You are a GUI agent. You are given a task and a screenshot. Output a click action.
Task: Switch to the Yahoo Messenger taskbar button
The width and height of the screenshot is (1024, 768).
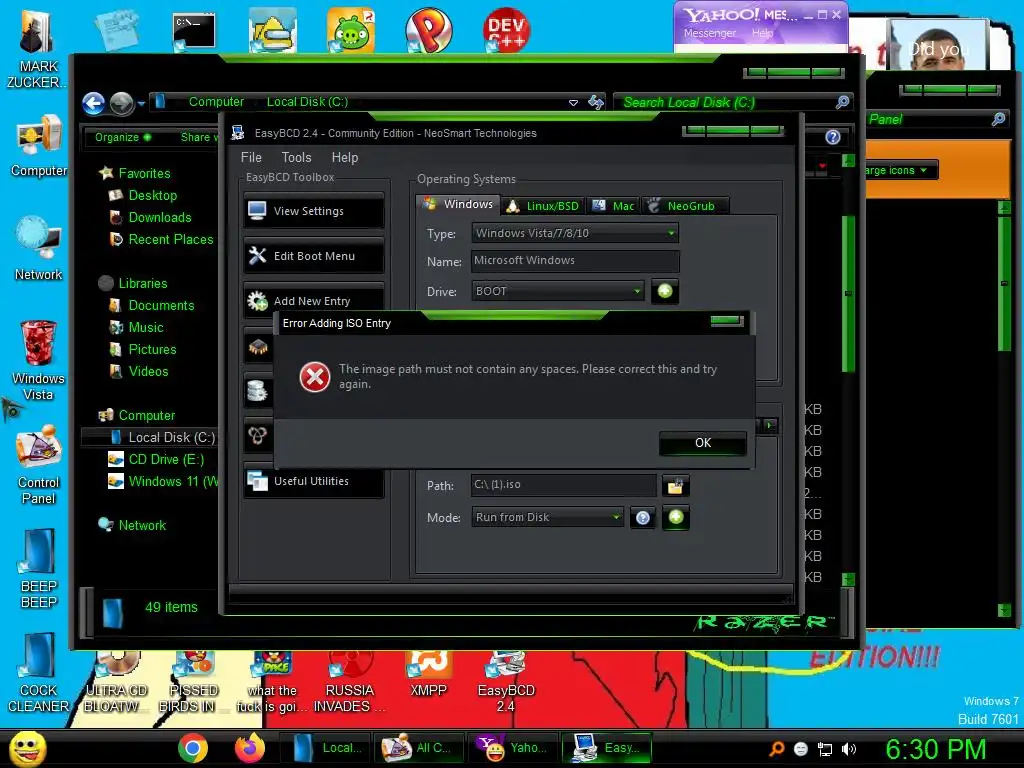(x=513, y=748)
